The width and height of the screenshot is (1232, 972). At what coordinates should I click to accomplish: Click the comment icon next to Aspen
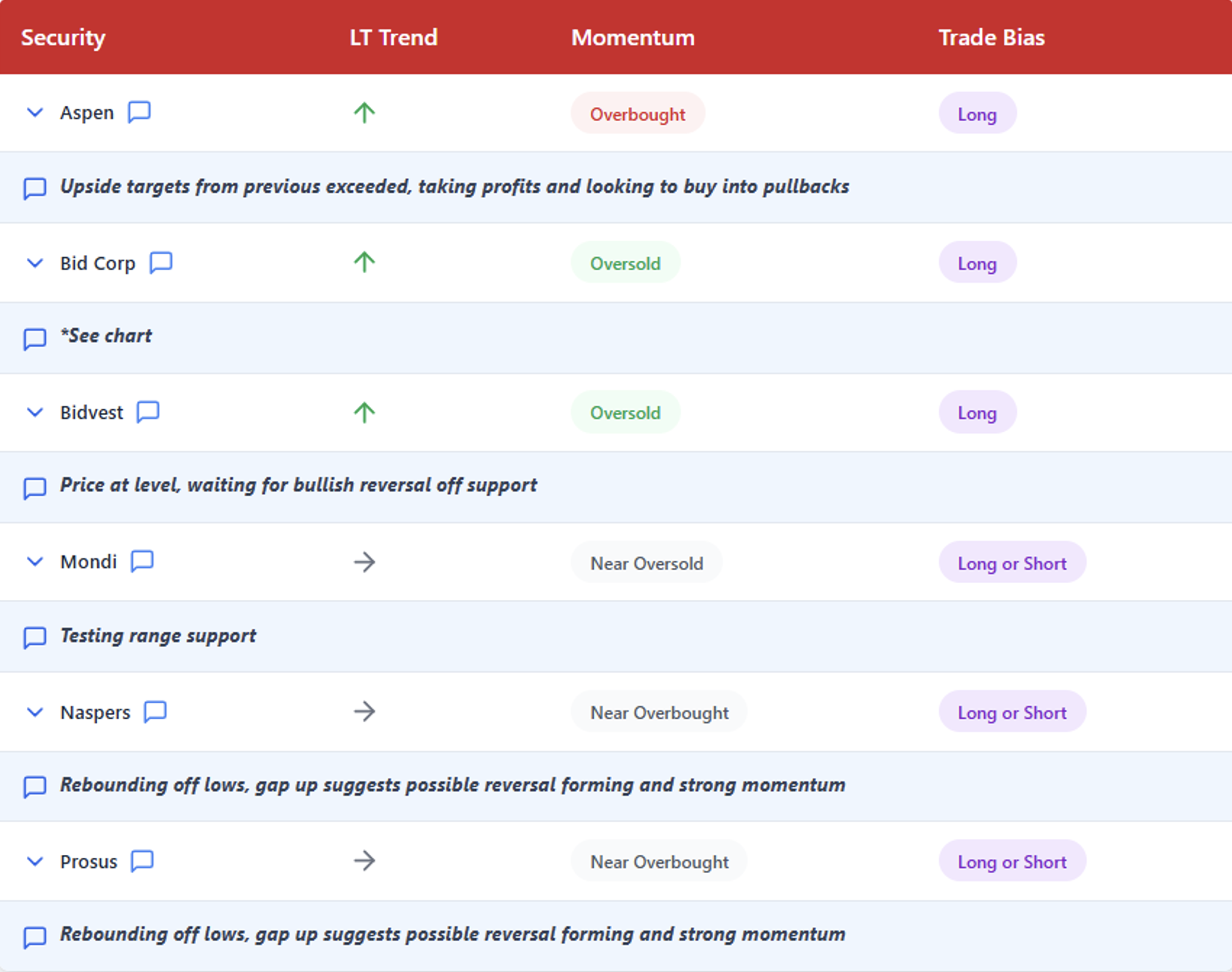[x=139, y=112]
